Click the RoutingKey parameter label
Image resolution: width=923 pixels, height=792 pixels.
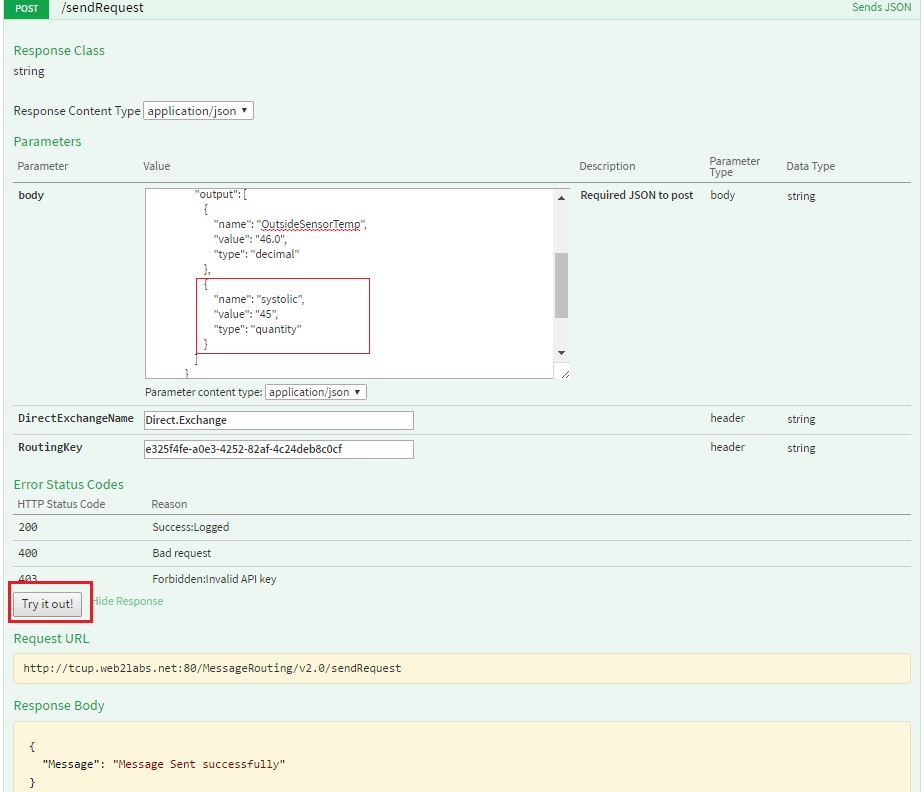[x=50, y=447]
